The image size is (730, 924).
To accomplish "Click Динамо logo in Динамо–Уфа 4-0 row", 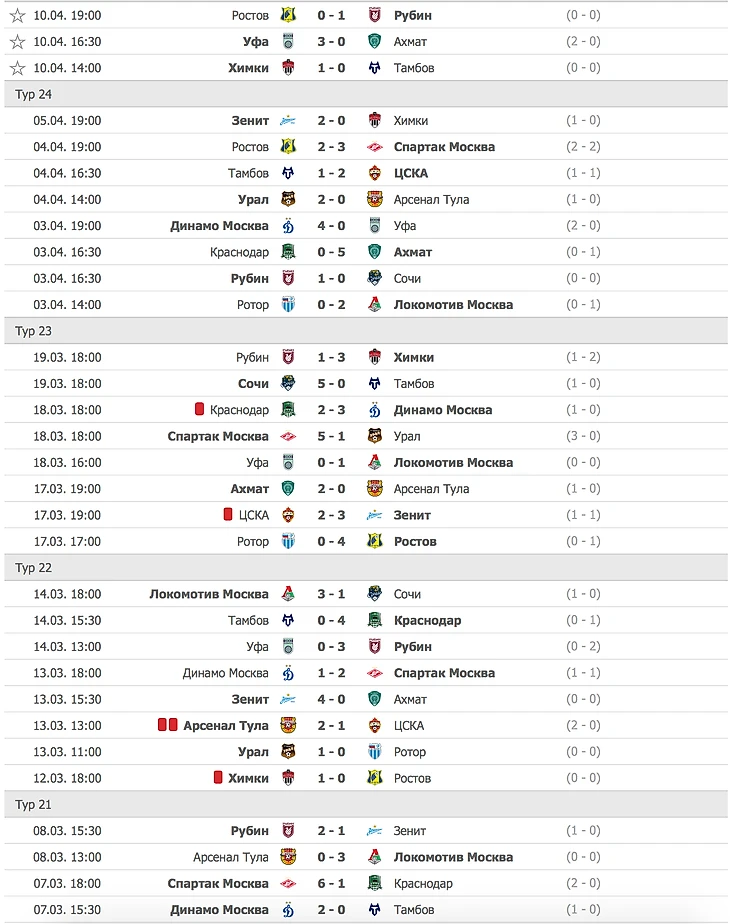I will pyautogui.click(x=288, y=226).
